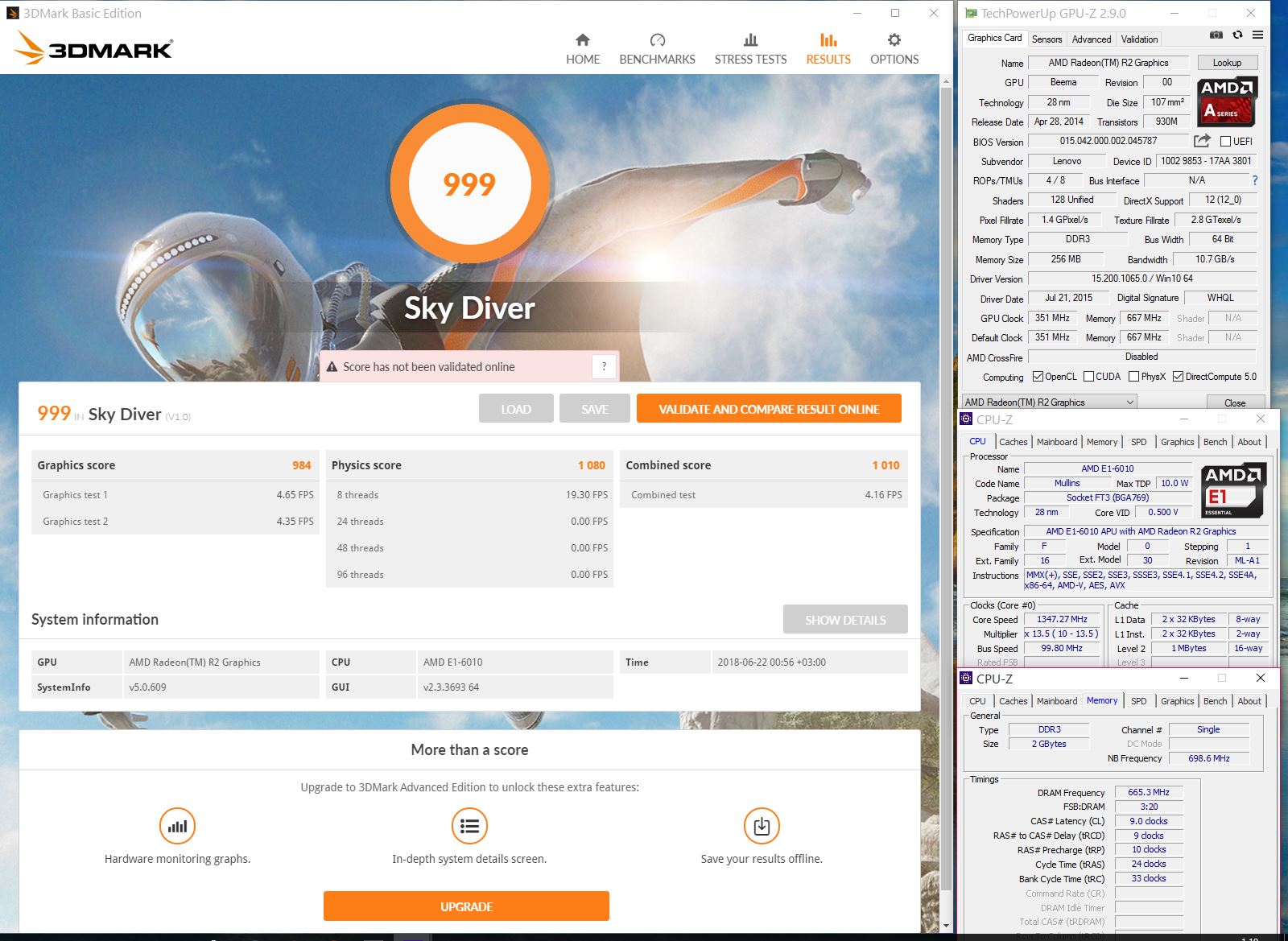Click the Physics score 1 080 header
The height and width of the screenshot is (941, 1288).
(x=469, y=465)
